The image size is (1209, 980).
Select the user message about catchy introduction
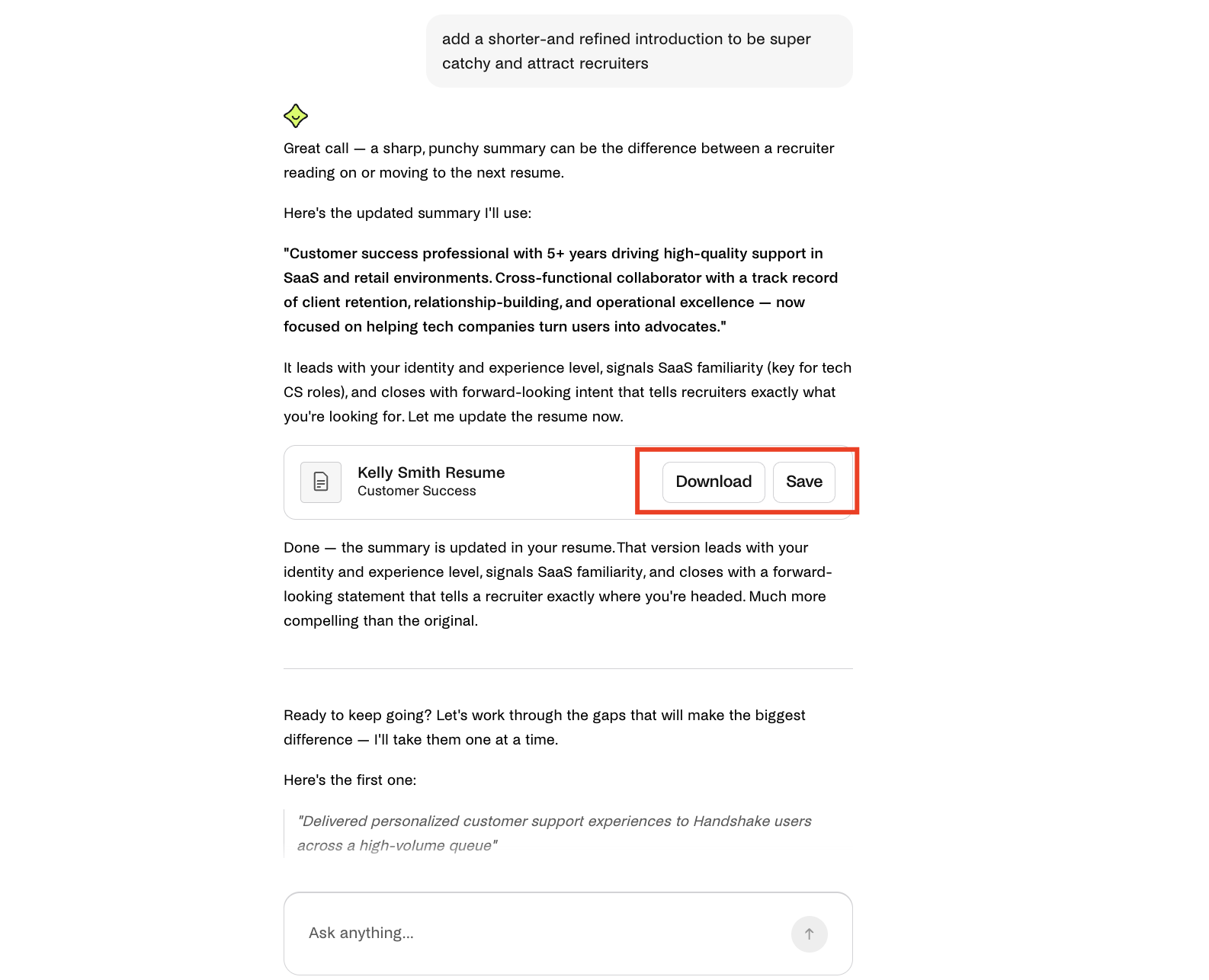tap(639, 51)
